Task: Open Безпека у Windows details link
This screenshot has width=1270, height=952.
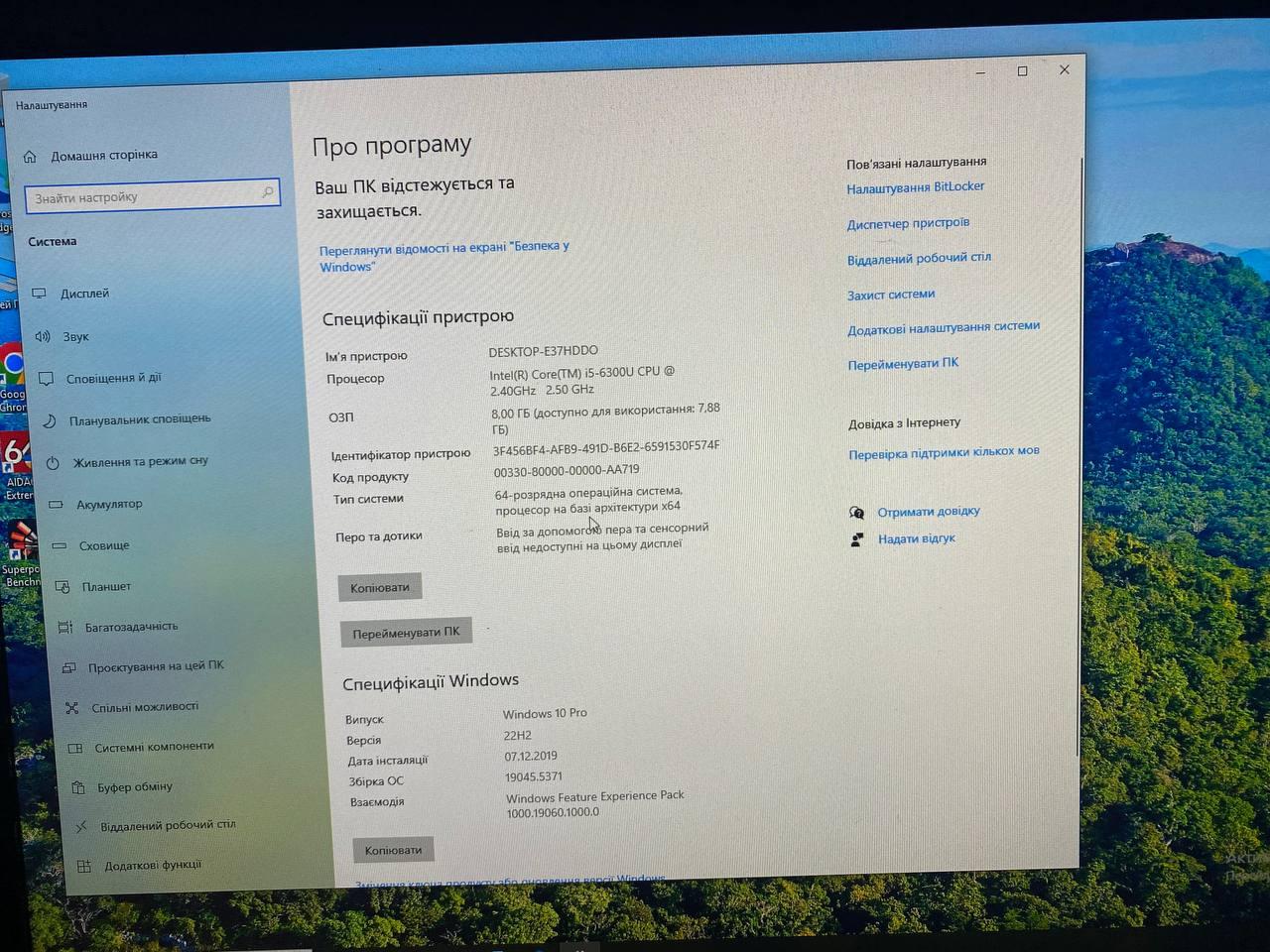Action: pos(444,257)
